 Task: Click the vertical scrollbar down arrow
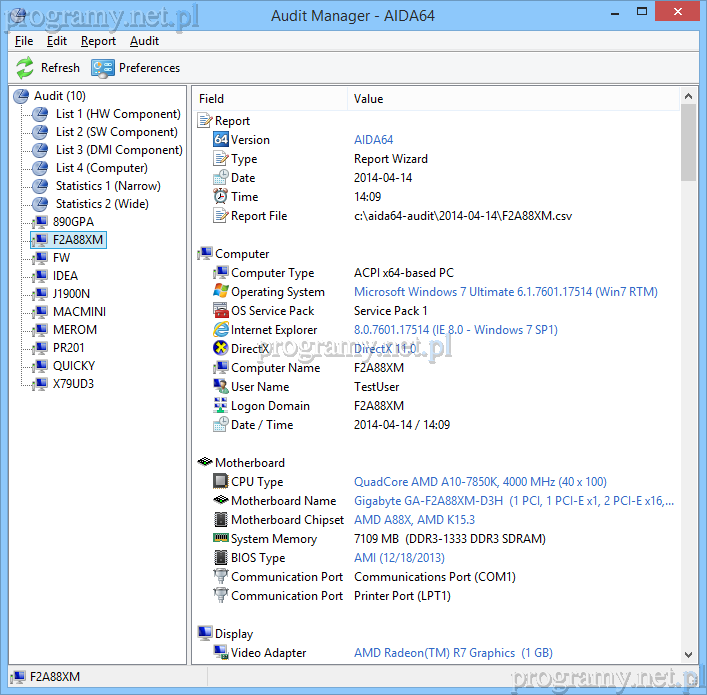(x=688, y=654)
